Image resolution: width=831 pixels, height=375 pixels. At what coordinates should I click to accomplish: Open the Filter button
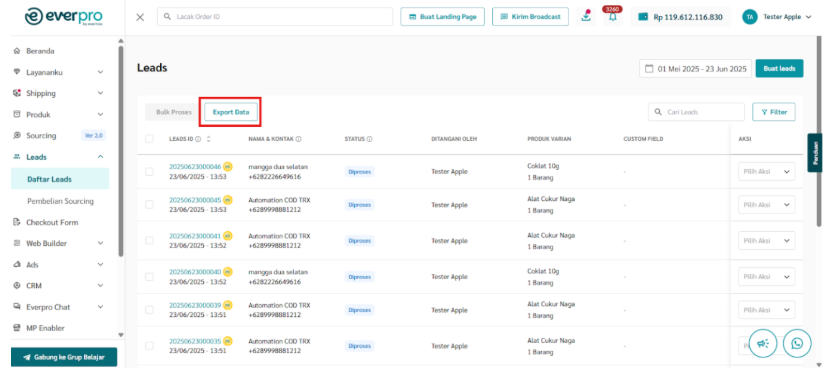(x=774, y=112)
